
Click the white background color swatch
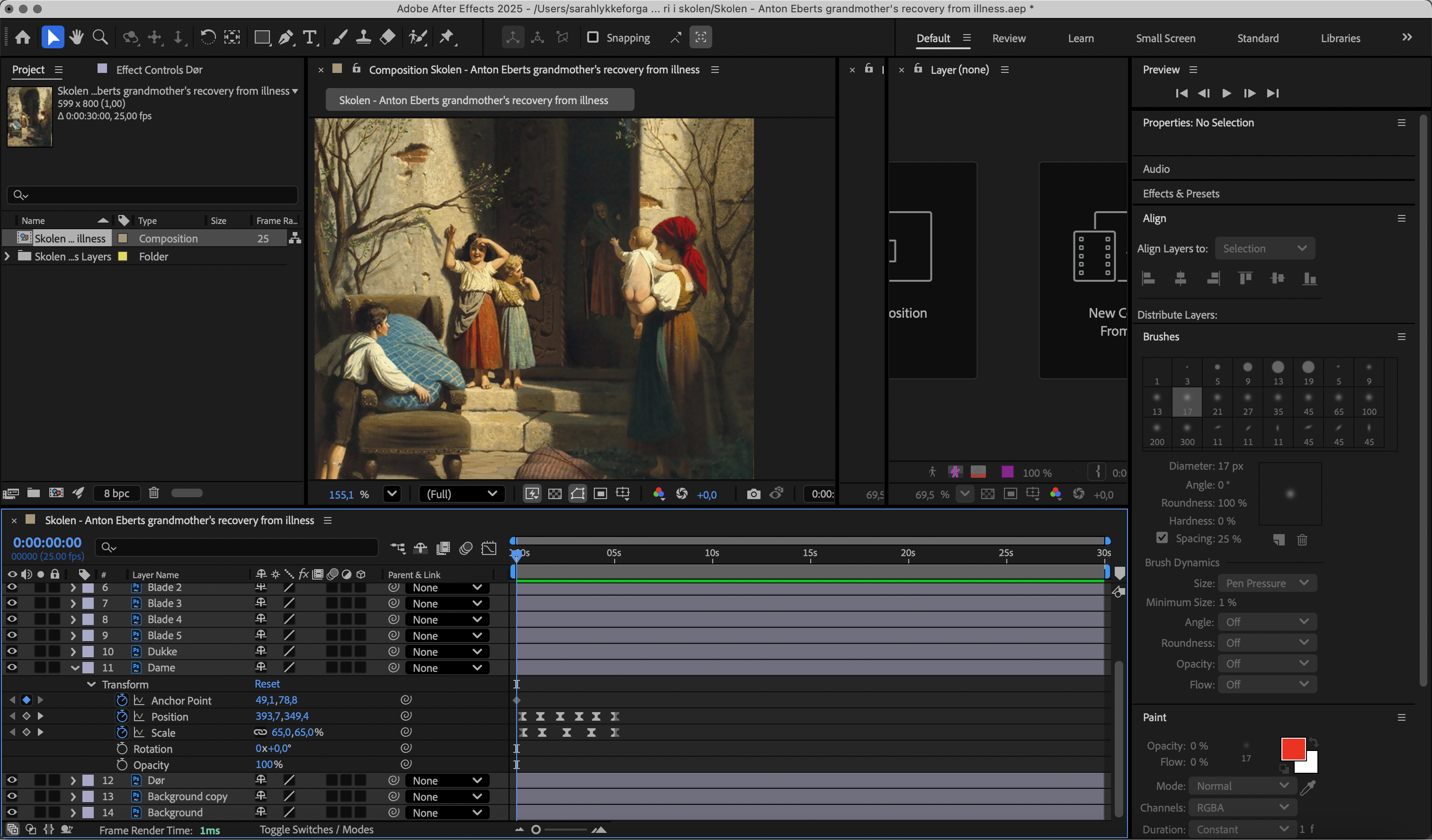(1310, 766)
